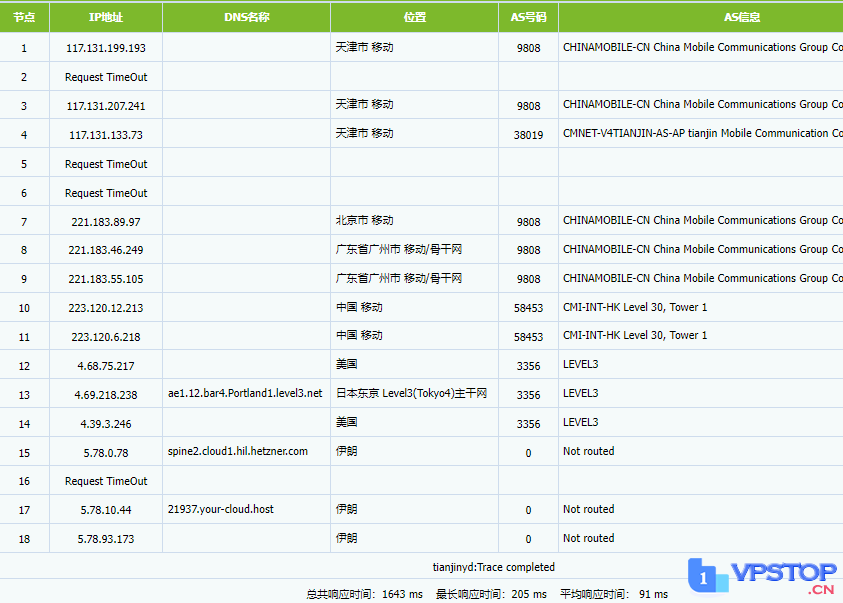Click location 天津市 移动 in node 1 row

click(x=365, y=47)
